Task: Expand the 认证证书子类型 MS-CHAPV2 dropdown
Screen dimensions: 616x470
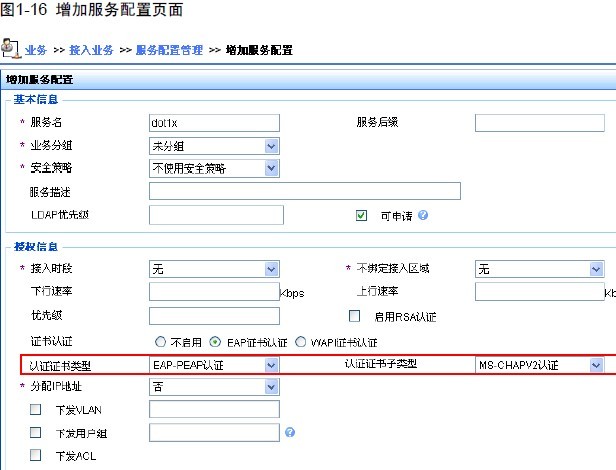Action: [x=596, y=366]
